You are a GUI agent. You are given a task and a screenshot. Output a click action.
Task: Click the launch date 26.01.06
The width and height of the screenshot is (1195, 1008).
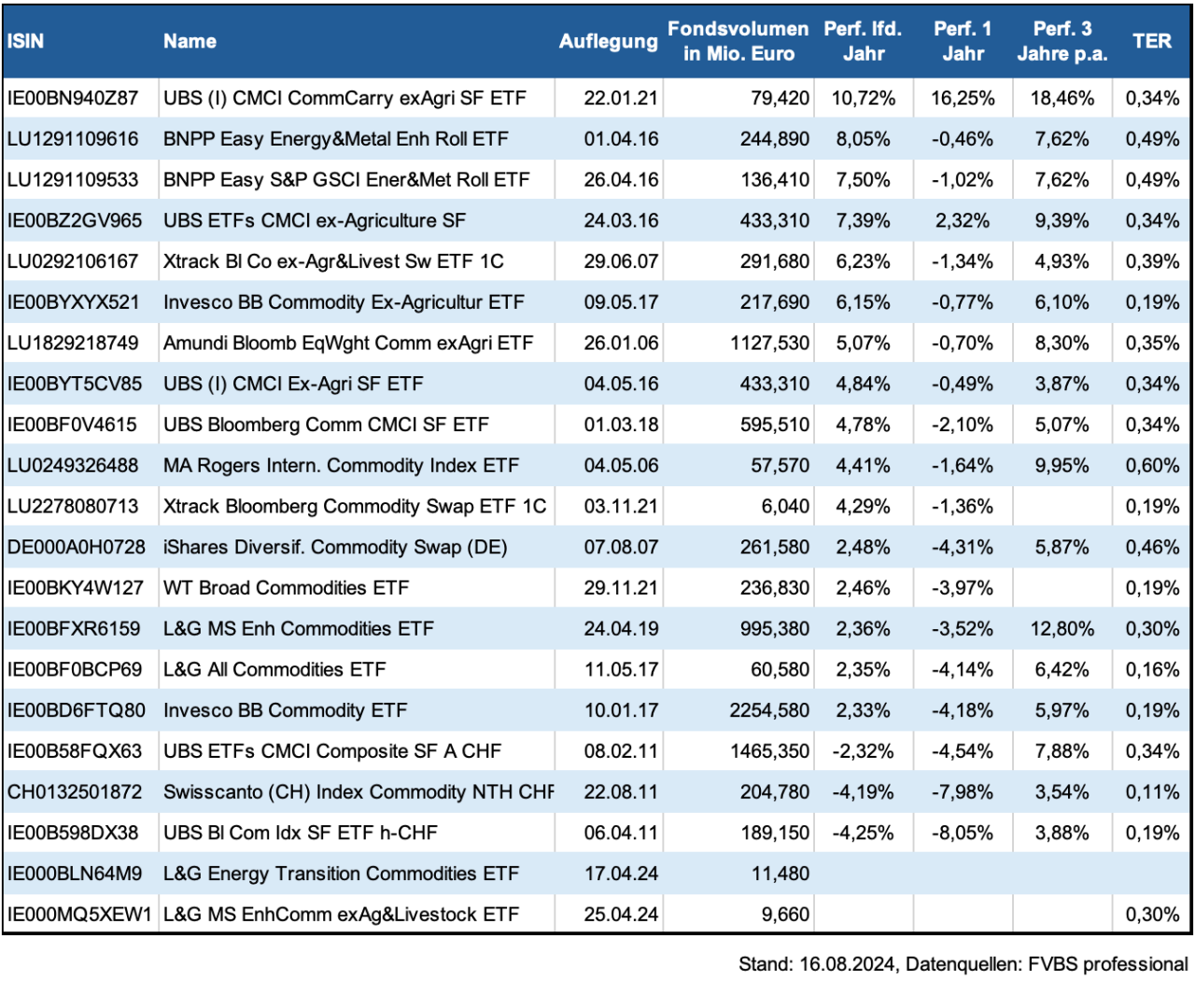coord(621,343)
